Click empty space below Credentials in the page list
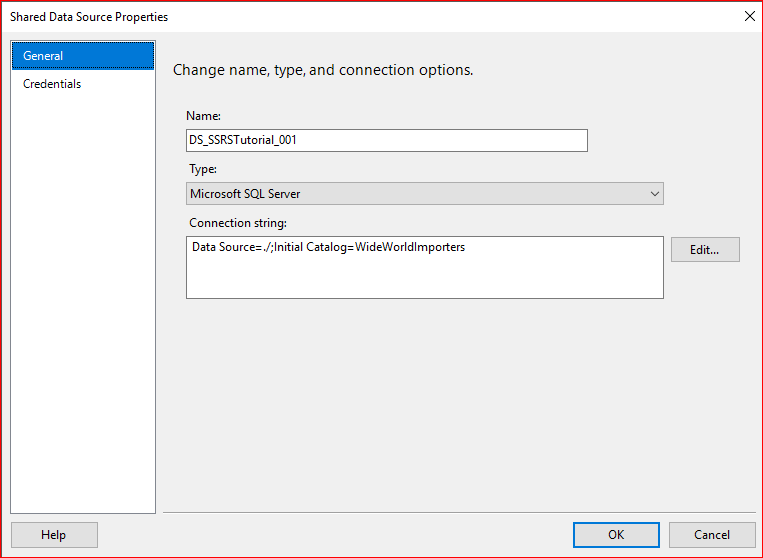The image size is (763, 558). pos(83,300)
